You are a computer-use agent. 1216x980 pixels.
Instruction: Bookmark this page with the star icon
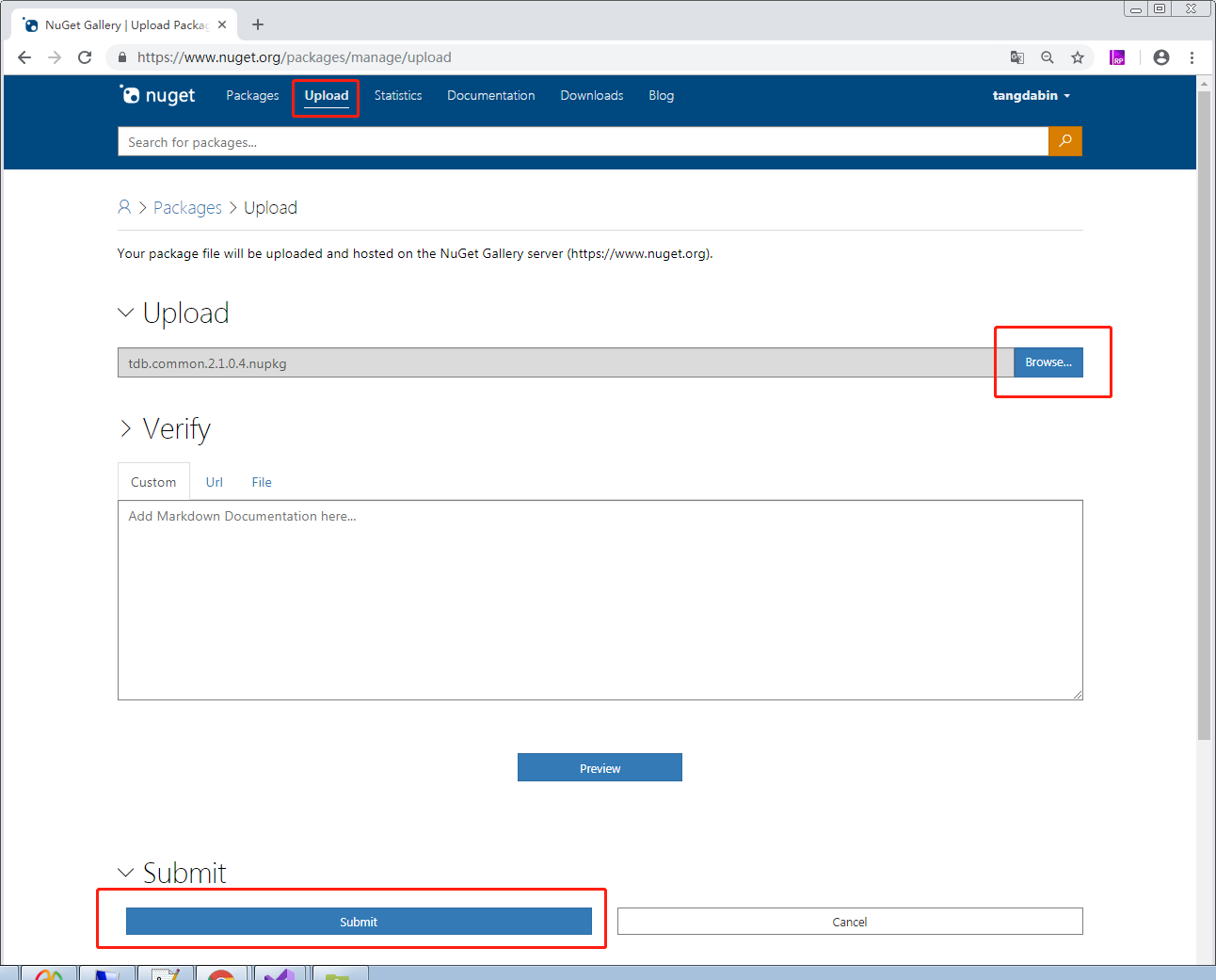[1078, 57]
